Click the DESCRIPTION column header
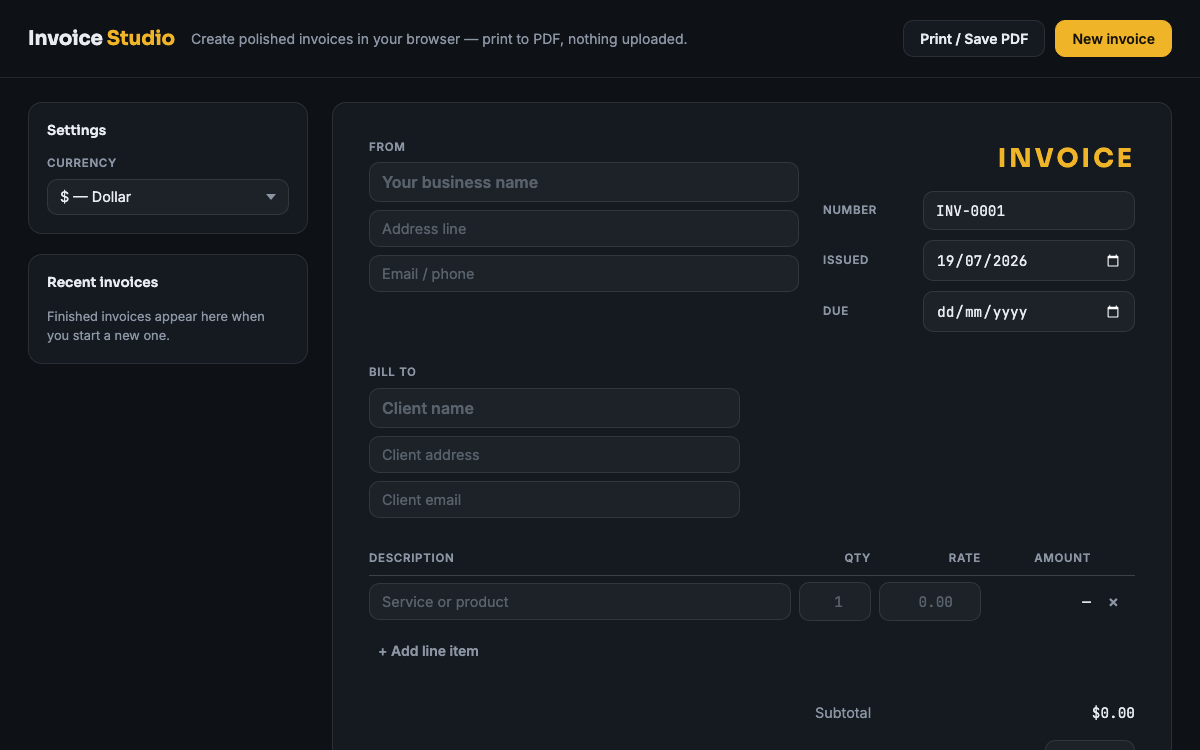1200x750 pixels. pos(411,558)
